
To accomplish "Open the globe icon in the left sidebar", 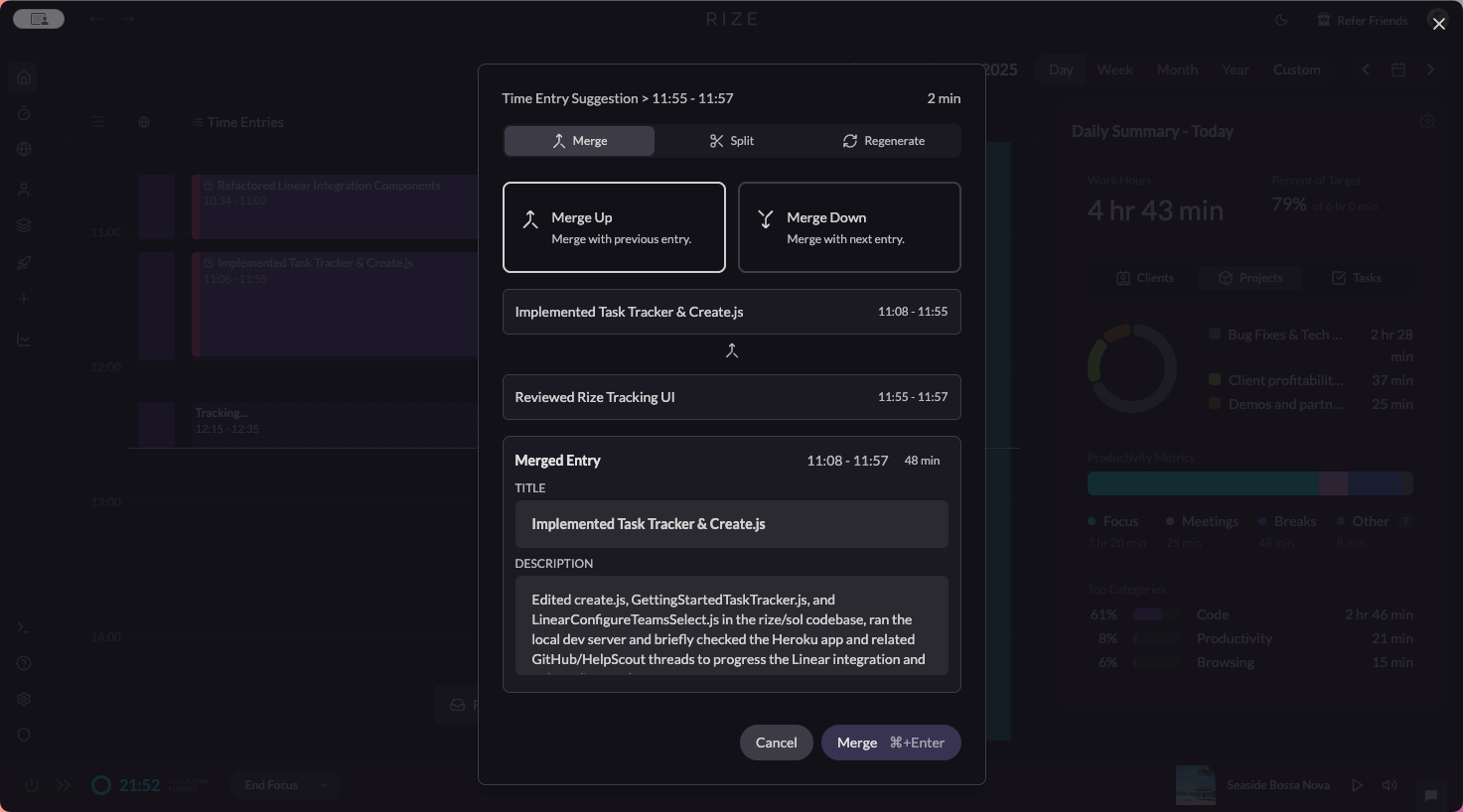I will [24, 150].
